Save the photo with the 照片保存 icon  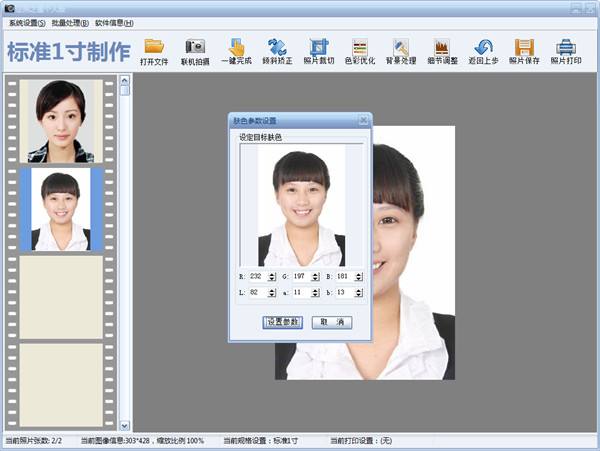coord(524,51)
